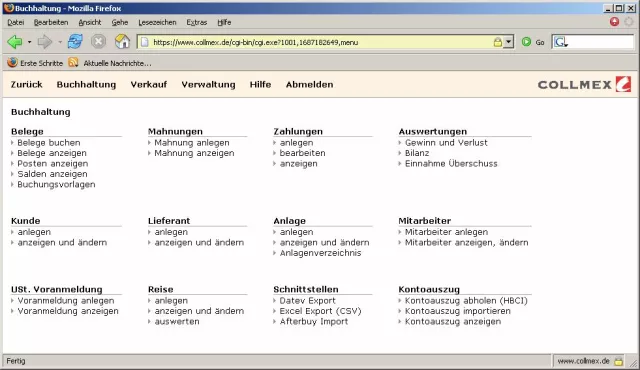
Task: Click the padlock icon in address bar
Action: point(498,42)
